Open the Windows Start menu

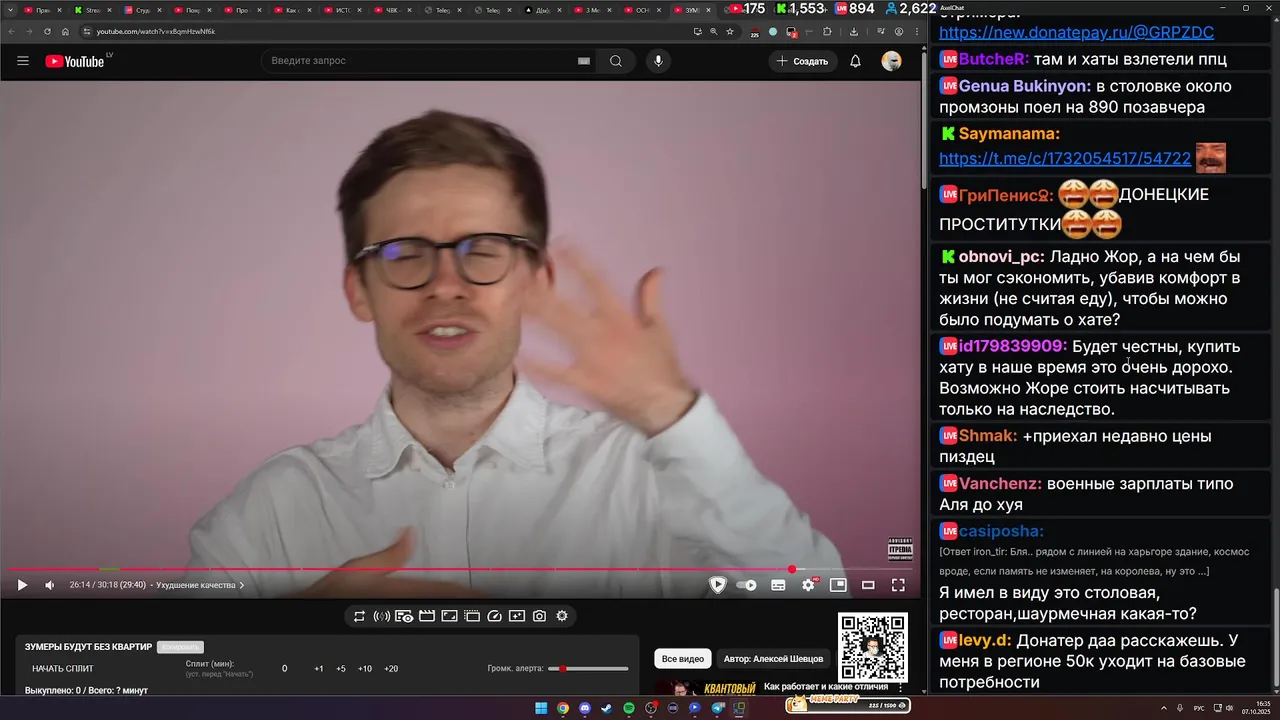541,708
